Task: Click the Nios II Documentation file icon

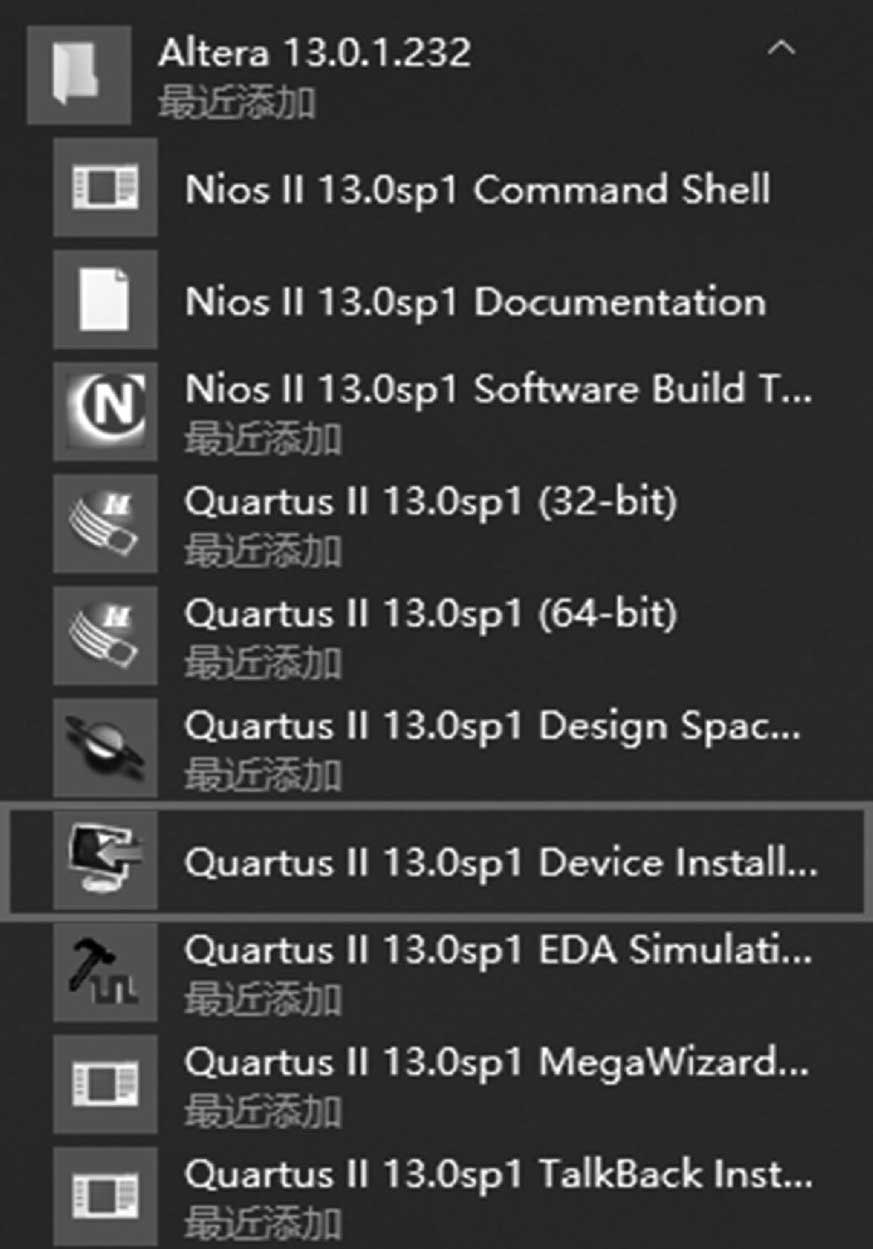Action: (x=105, y=300)
